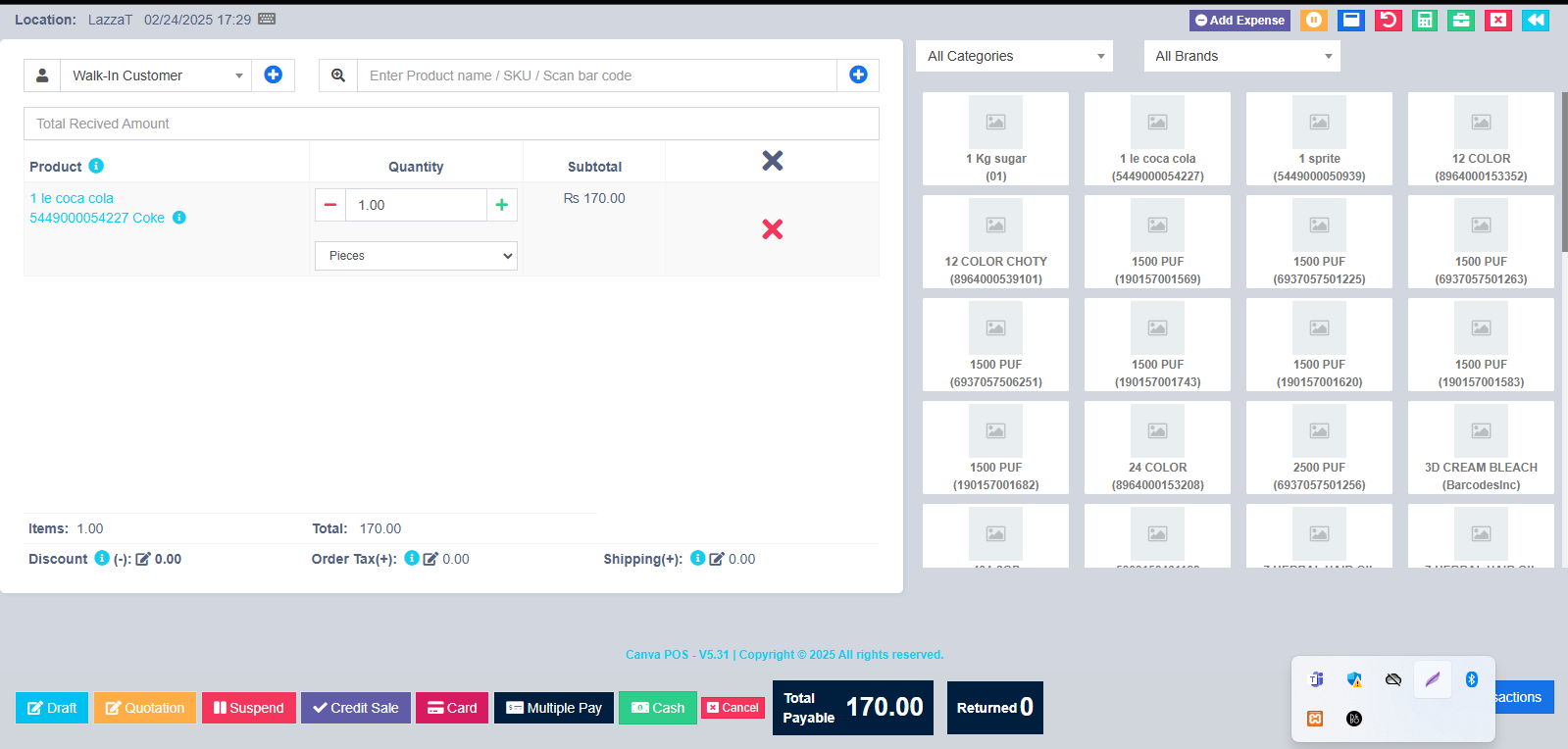1568x749 pixels.
Task: Remove the coca cola row with red X
Action: pyautogui.click(x=772, y=229)
